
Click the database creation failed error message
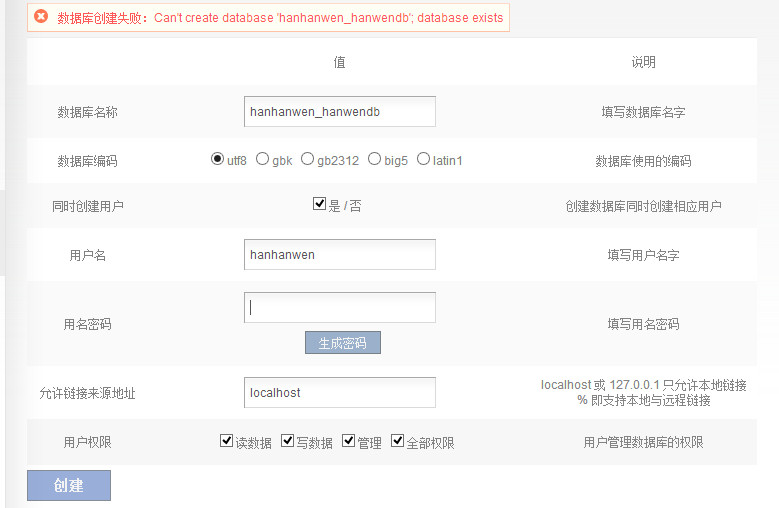coord(279,18)
